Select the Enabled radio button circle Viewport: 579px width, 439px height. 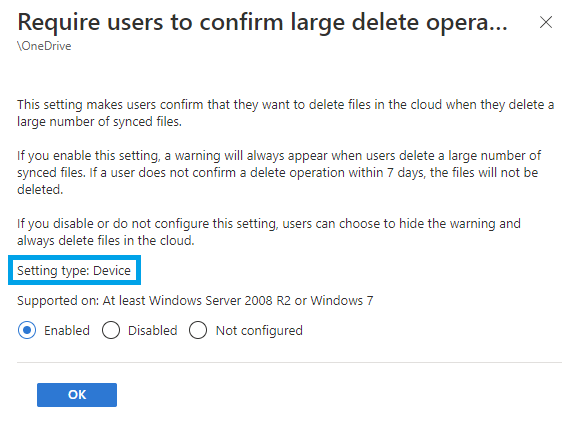27,330
